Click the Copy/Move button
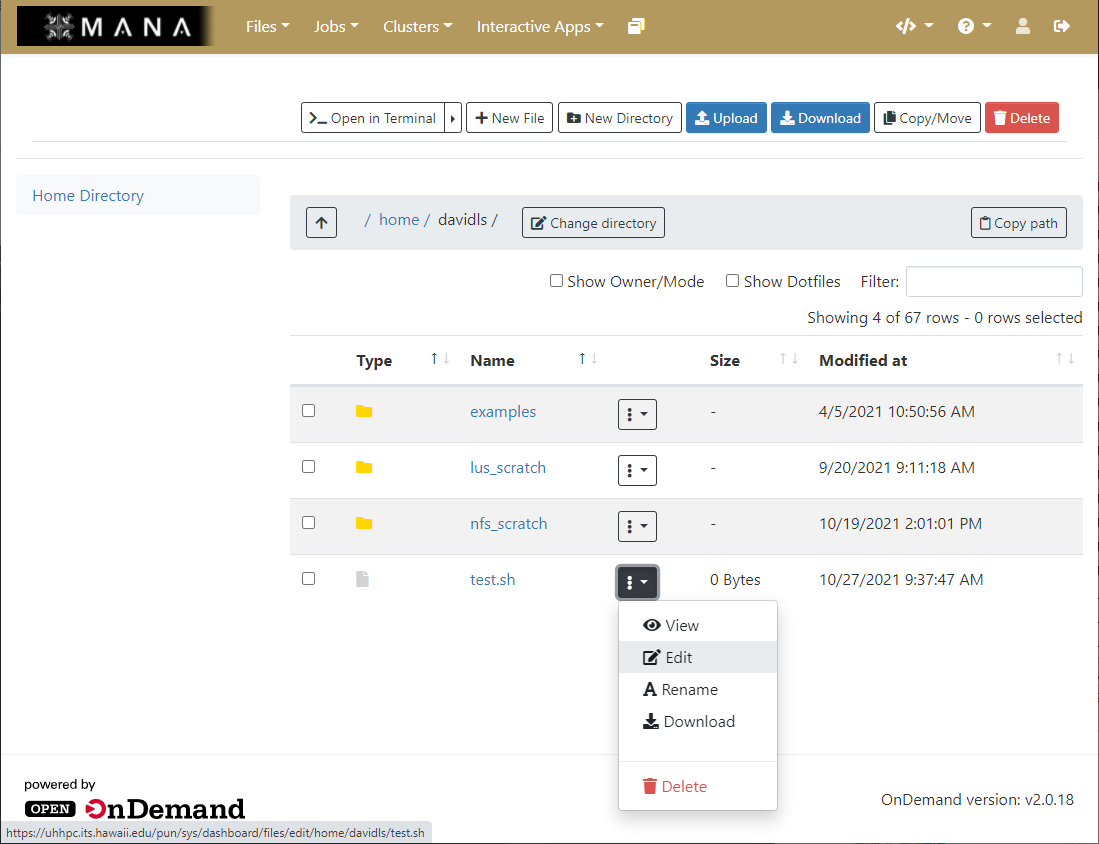 click(x=927, y=118)
